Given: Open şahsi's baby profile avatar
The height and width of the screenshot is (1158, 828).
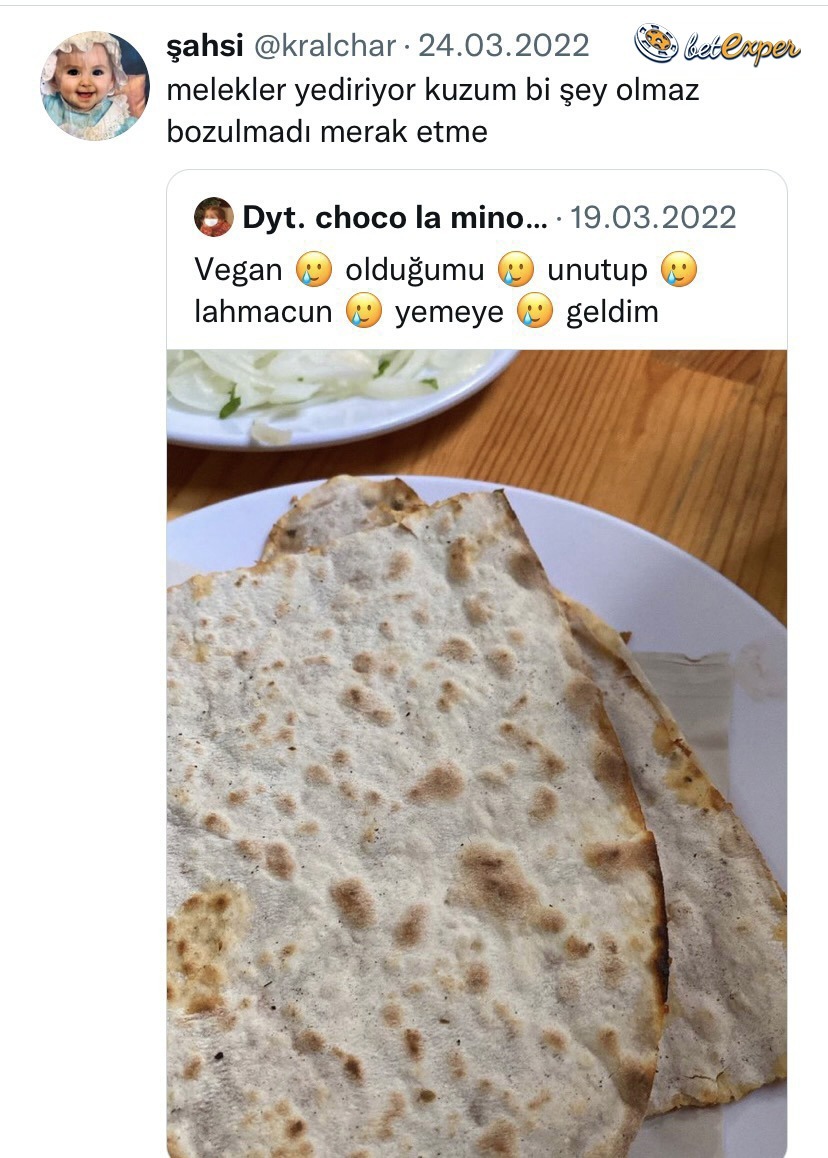Looking at the screenshot, I should point(95,86).
